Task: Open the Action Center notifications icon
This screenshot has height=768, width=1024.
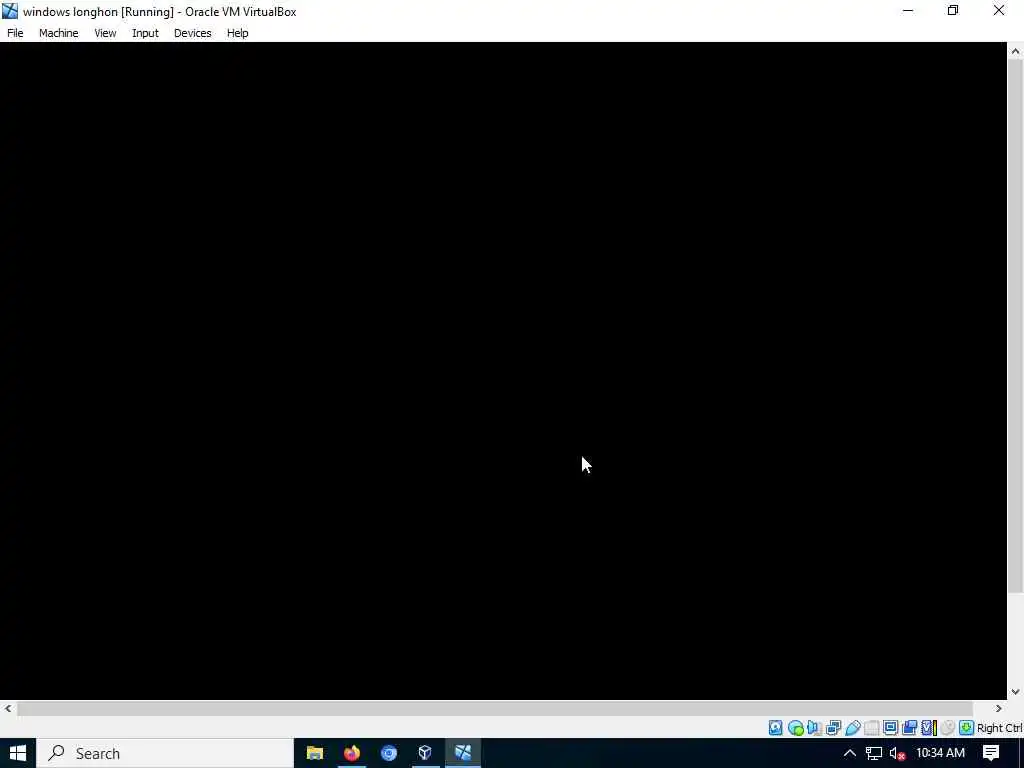Action: pos(991,753)
